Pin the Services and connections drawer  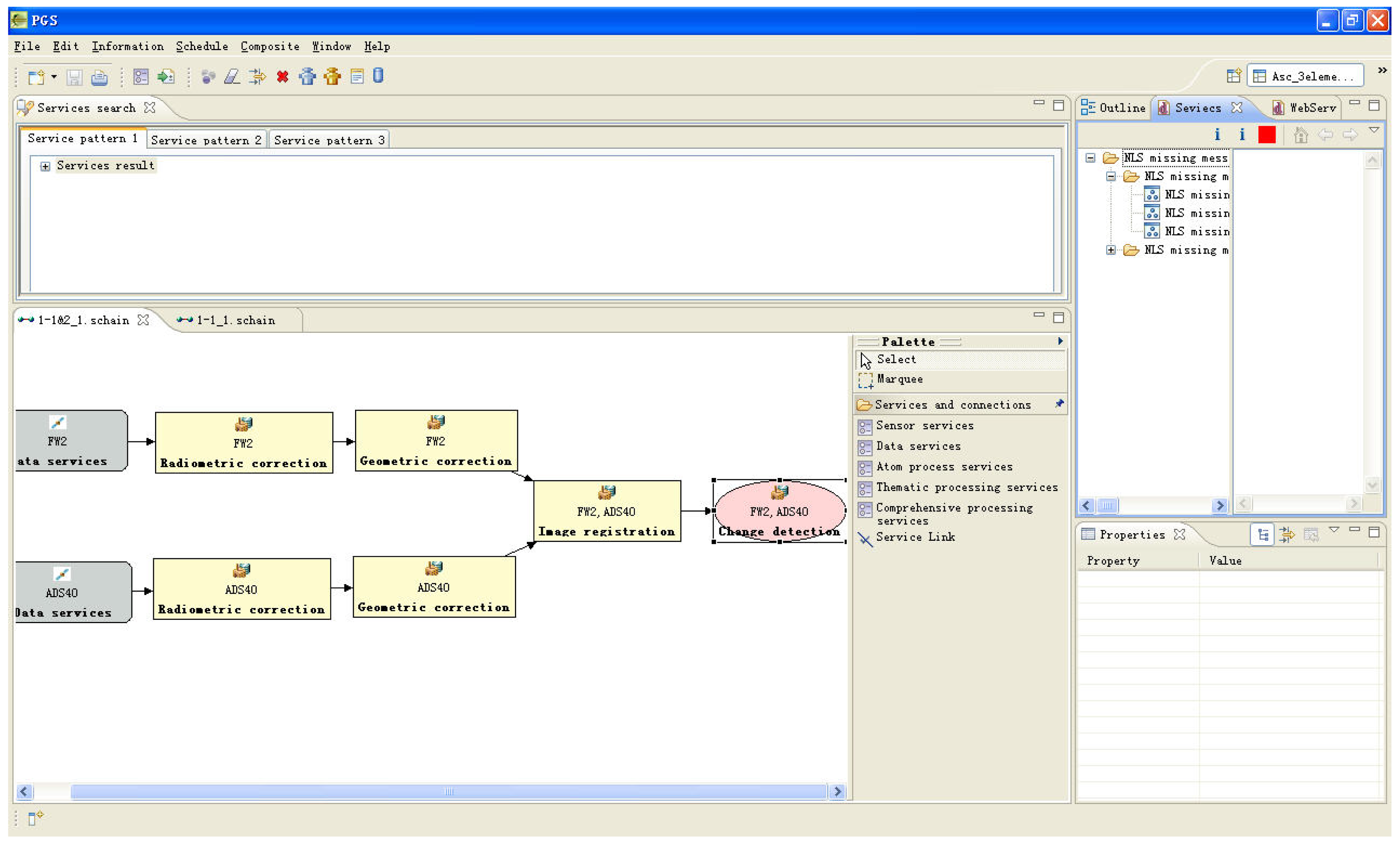[x=1059, y=404]
